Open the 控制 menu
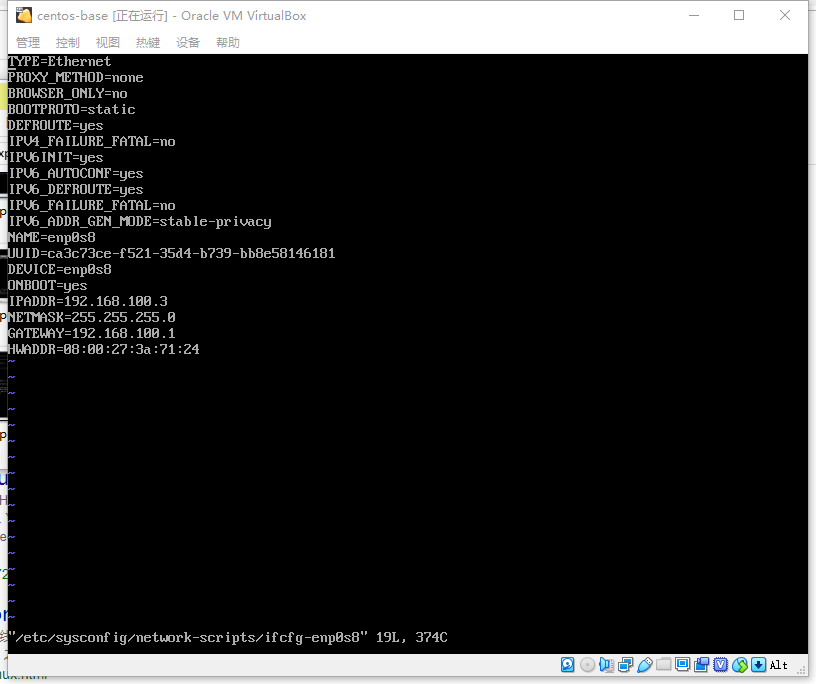The width and height of the screenshot is (816, 684). point(68,42)
